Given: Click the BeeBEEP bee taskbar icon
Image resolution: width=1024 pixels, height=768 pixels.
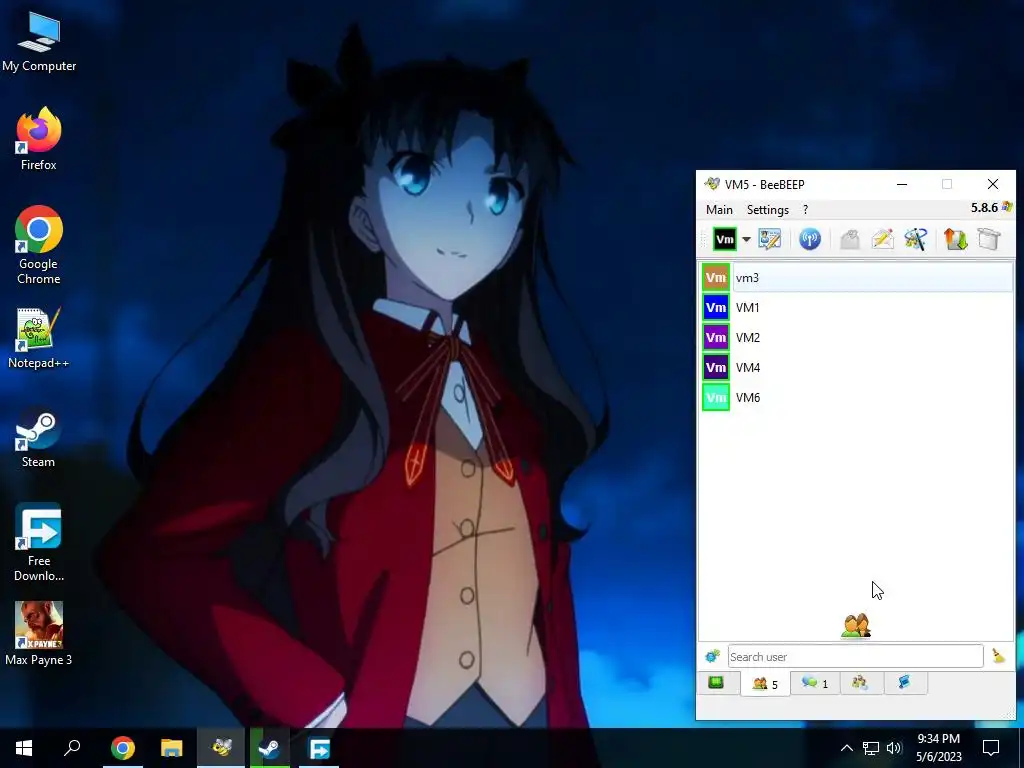Looking at the screenshot, I should [x=221, y=748].
